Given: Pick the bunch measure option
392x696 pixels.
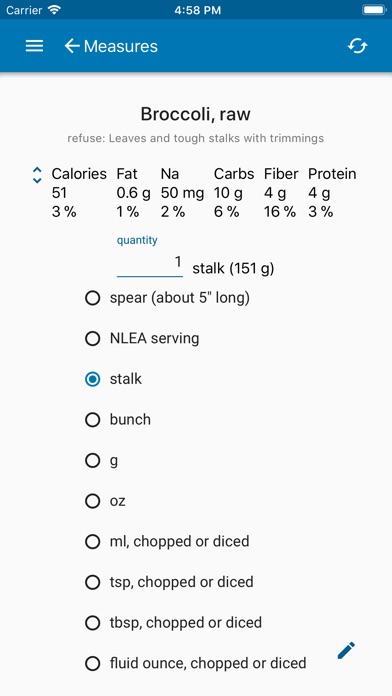Looking at the screenshot, I should [117, 419].
